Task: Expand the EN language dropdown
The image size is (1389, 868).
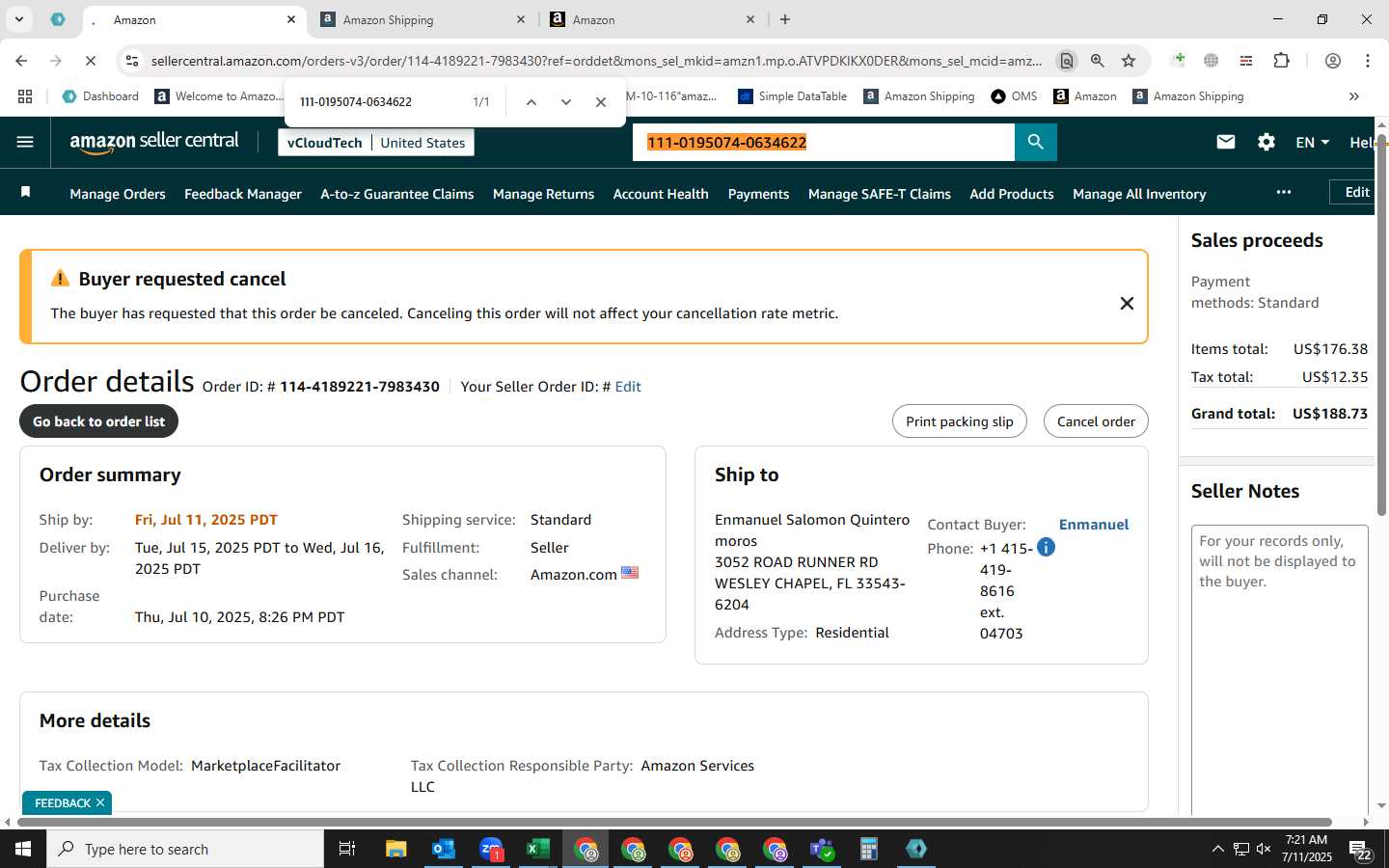Action: tap(1312, 142)
